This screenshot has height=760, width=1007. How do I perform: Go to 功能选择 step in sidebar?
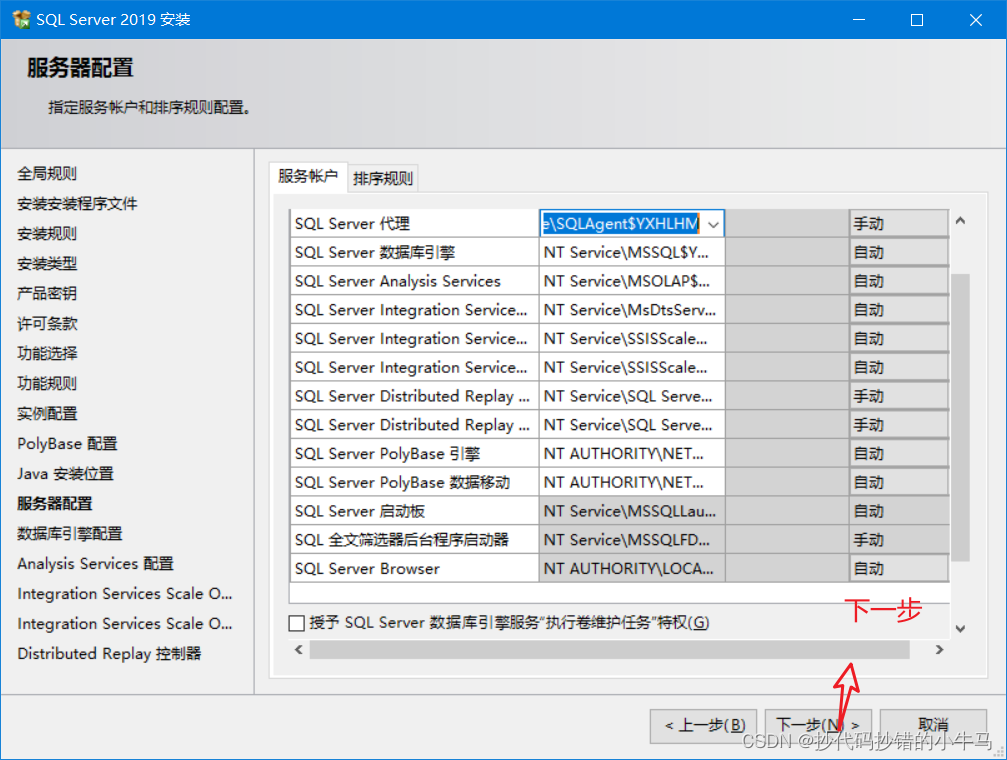click(x=47, y=353)
